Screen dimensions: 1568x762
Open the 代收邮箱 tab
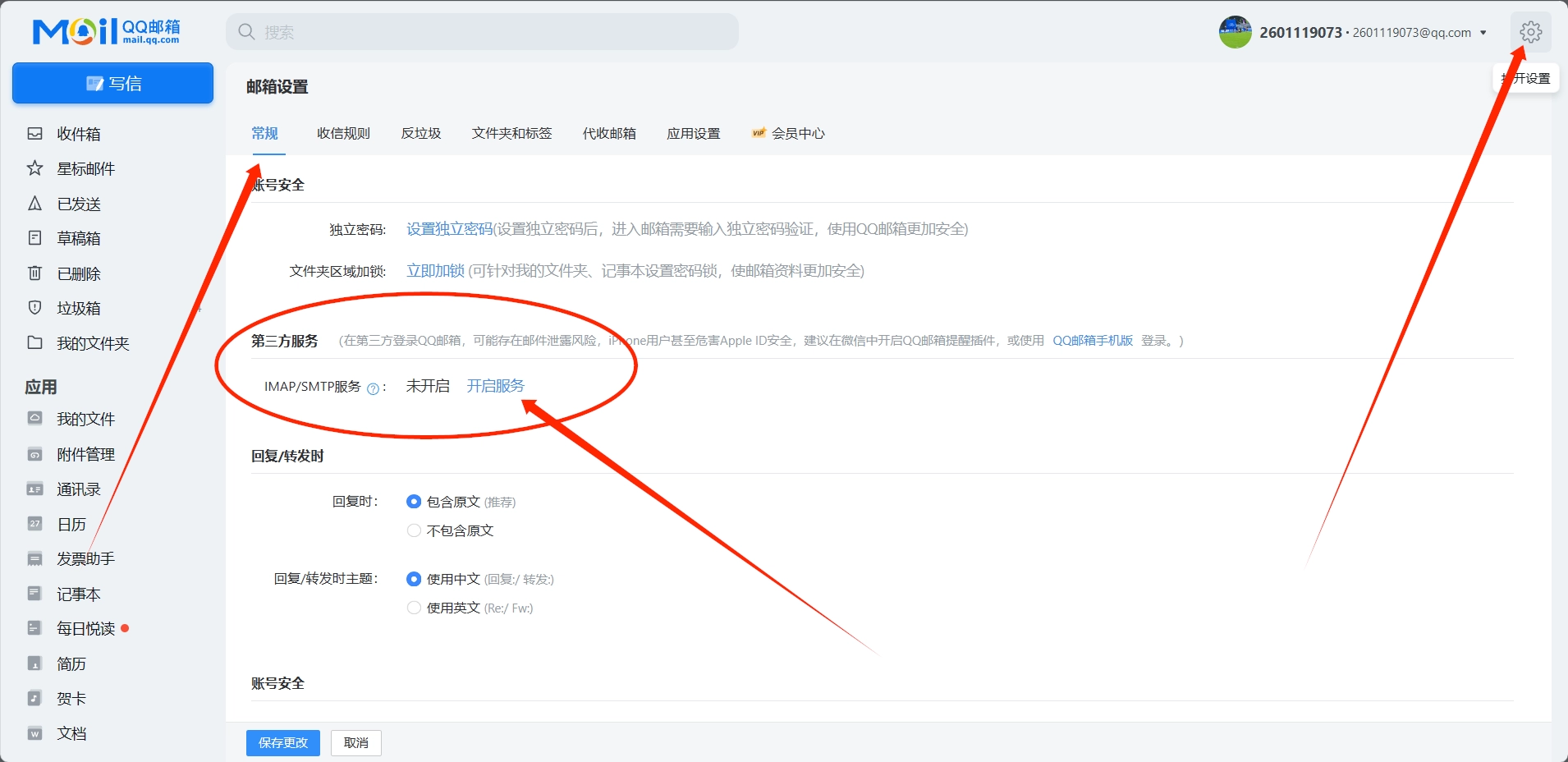[609, 133]
